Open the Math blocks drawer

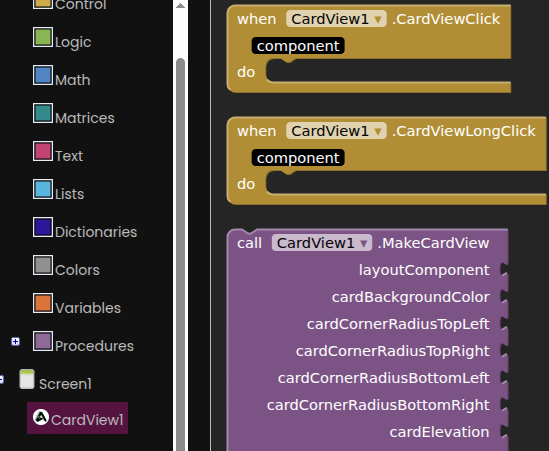coord(72,80)
